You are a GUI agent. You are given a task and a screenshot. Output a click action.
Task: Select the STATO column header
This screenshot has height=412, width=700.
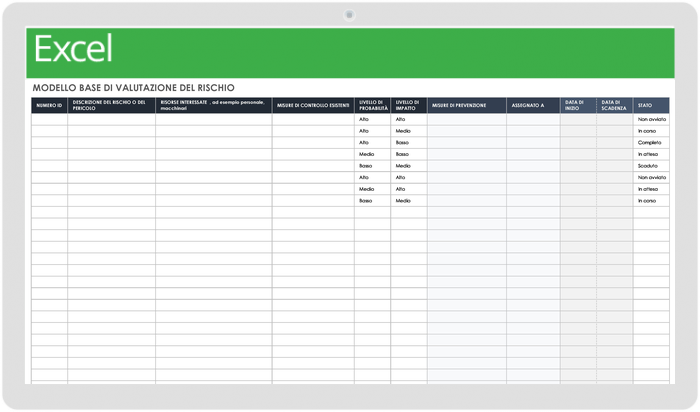(651, 105)
